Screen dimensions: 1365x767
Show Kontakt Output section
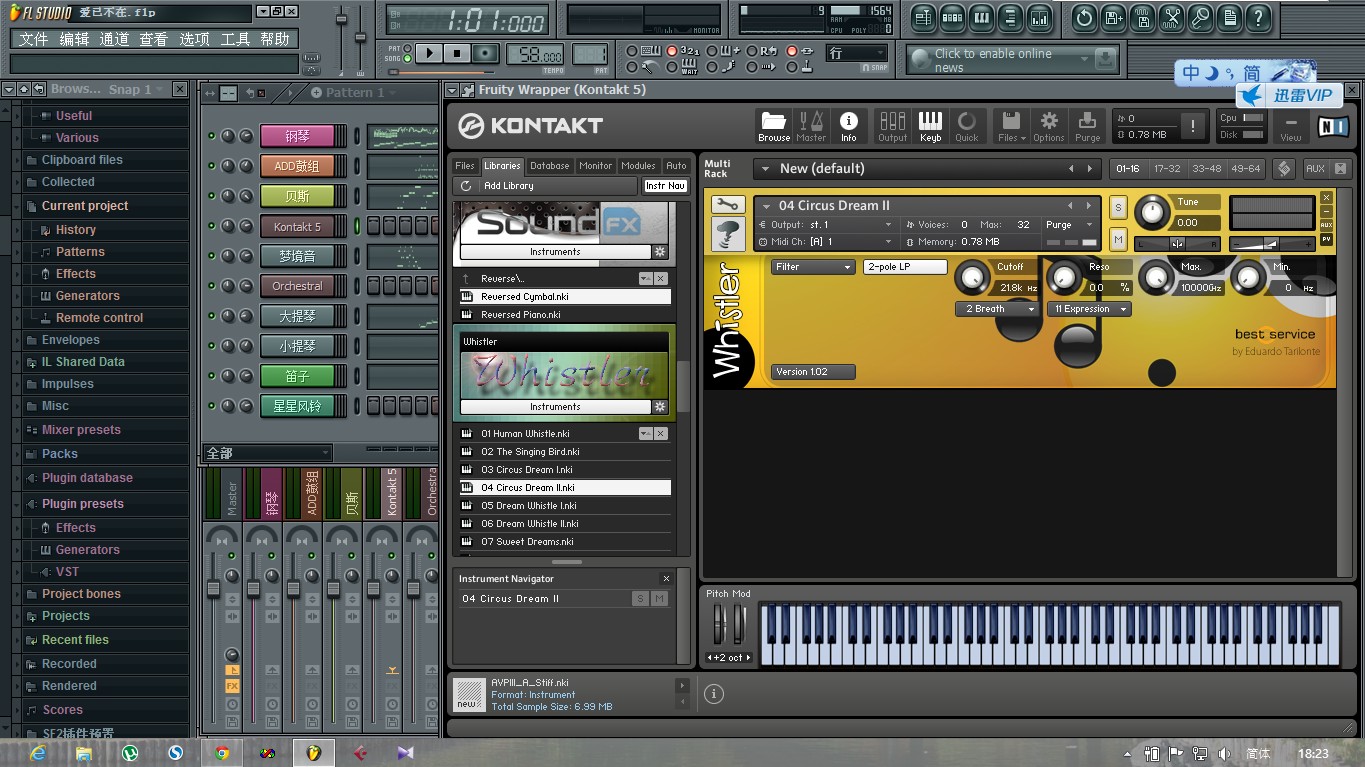(x=892, y=126)
